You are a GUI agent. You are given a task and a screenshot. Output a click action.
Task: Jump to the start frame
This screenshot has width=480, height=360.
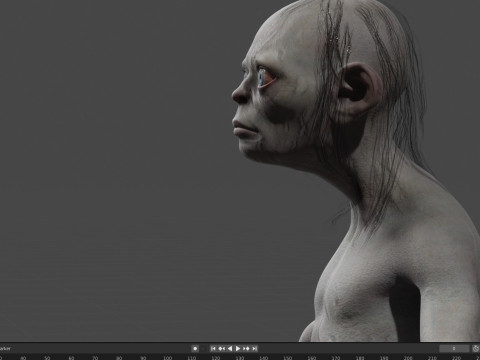(x=213, y=349)
